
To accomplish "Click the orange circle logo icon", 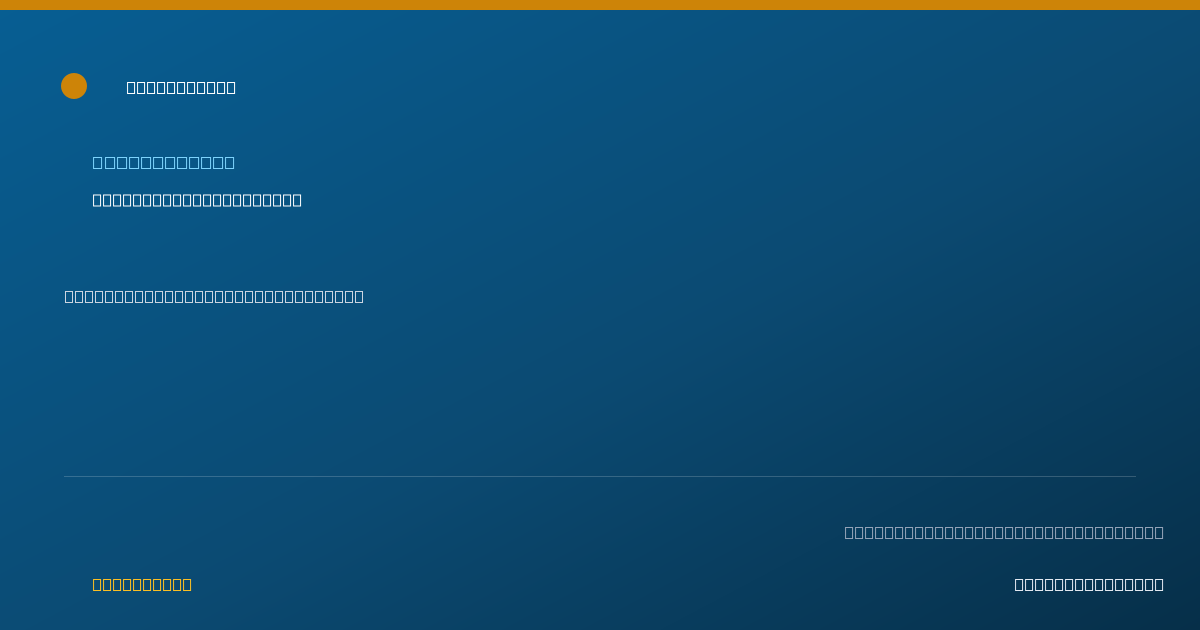I will pyautogui.click(x=74, y=86).
